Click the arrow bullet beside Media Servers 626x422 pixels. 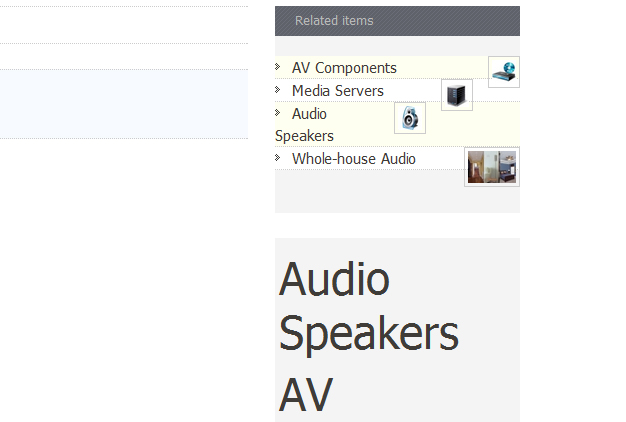(x=278, y=89)
